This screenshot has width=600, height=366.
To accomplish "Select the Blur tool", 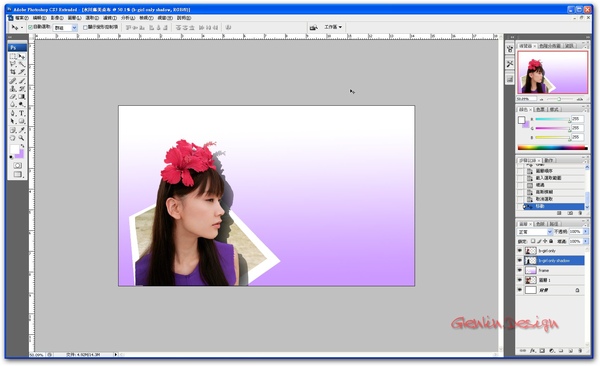I will pos(13,104).
